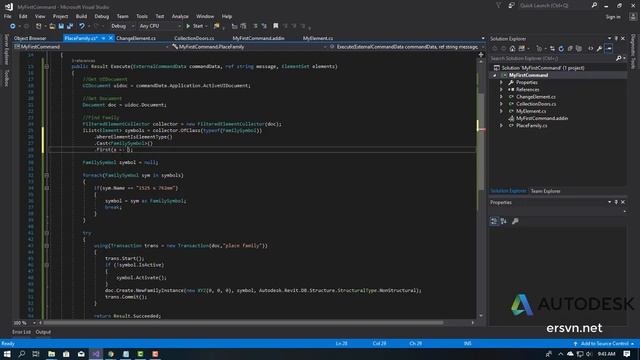Image resolution: width=640 pixels, height=360 pixels.
Task: Click the editor horizontal scrollbar thumb
Action: click(x=244, y=323)
